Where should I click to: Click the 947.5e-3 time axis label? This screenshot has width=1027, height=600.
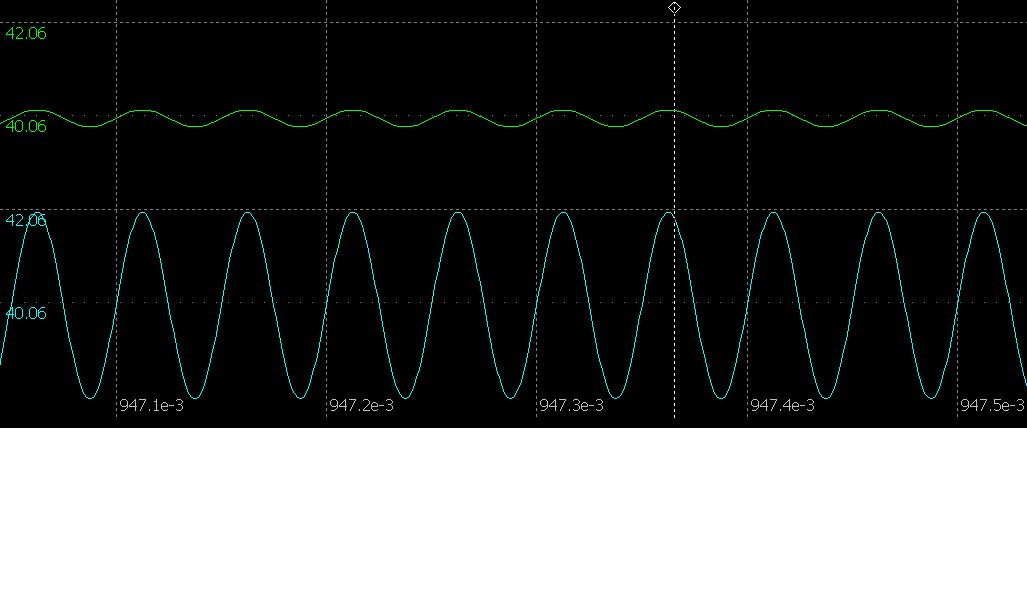(992, 405)
